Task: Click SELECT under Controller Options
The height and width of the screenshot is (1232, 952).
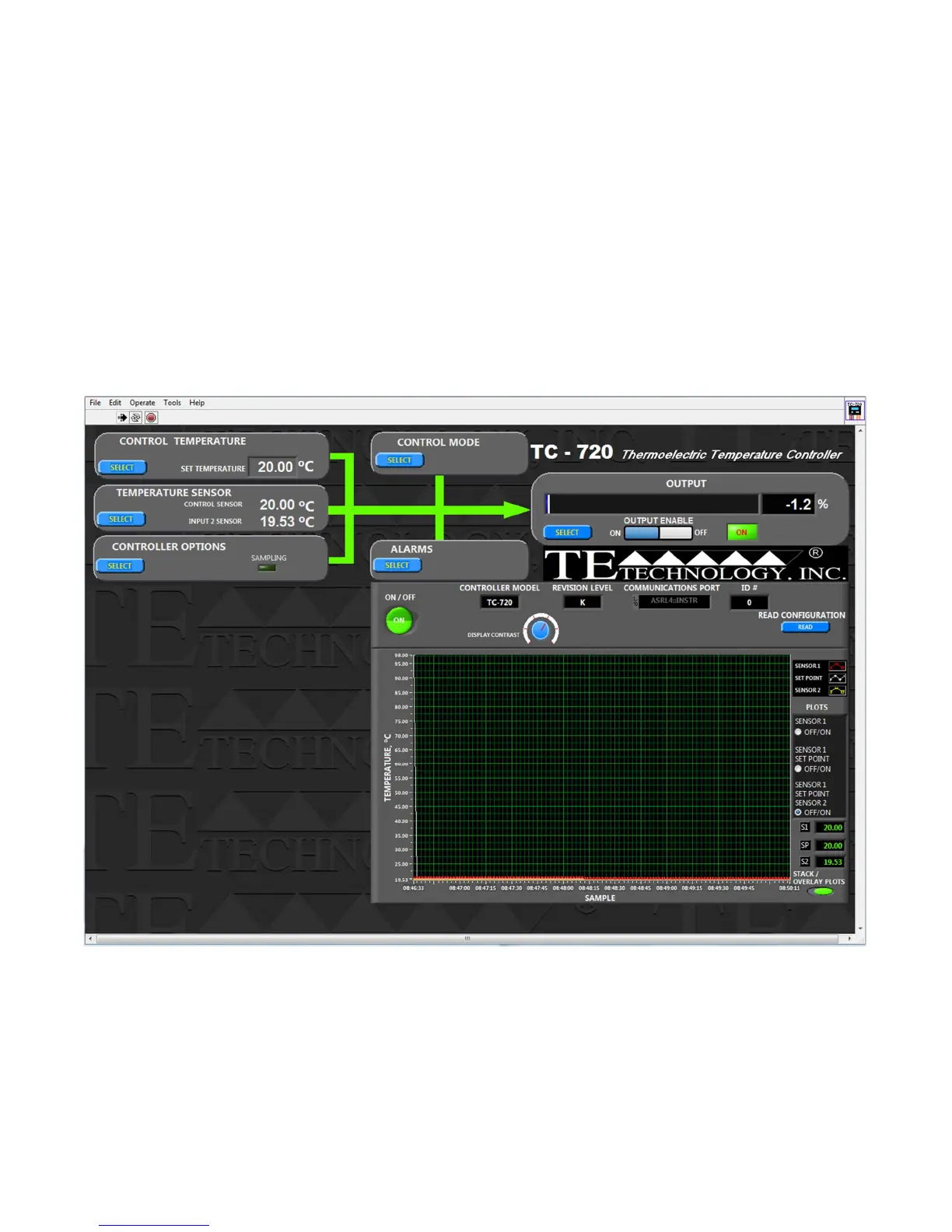Action: 120,566
